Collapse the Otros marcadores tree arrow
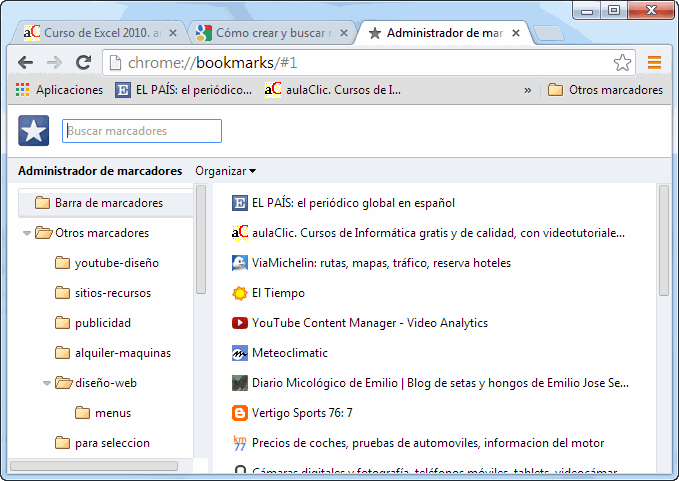Viewport: 679px width, 481px height. pos(26,233)
